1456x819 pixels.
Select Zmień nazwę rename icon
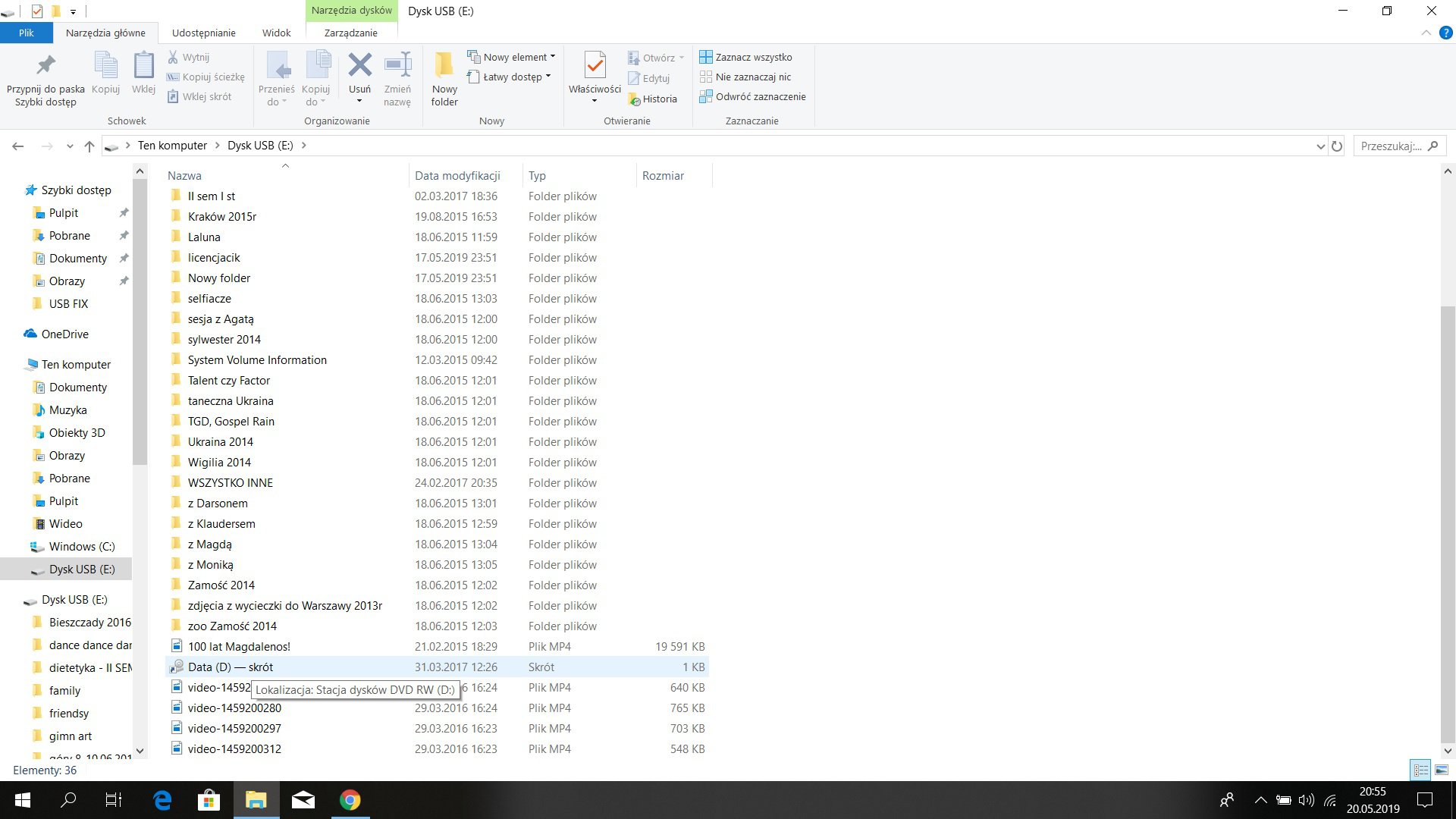click(397, 65)
